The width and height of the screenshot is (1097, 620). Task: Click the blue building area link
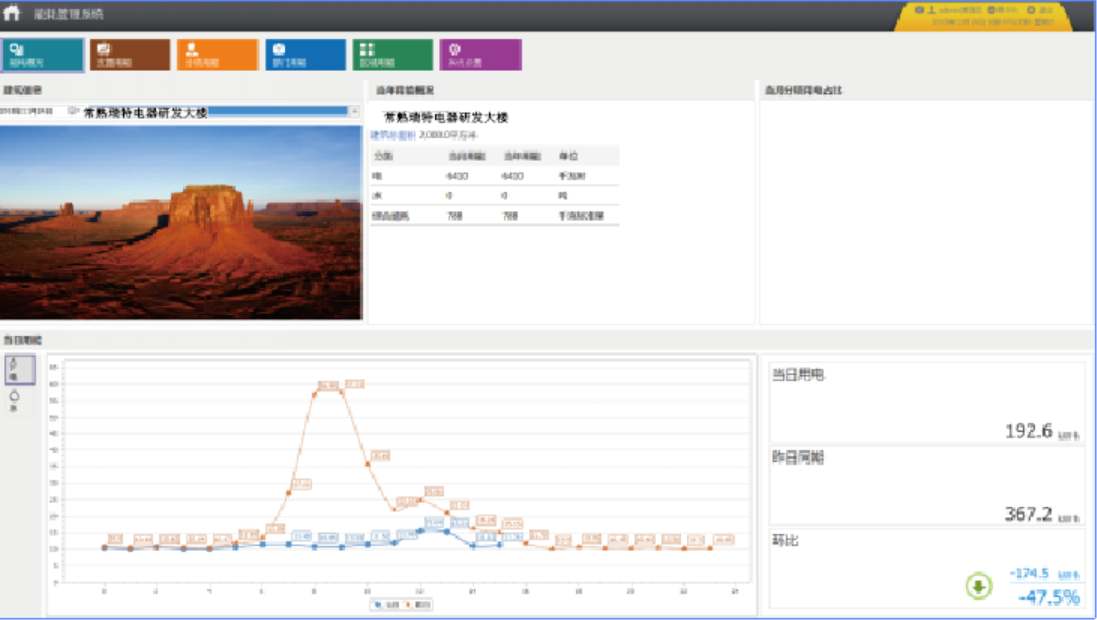393,134
